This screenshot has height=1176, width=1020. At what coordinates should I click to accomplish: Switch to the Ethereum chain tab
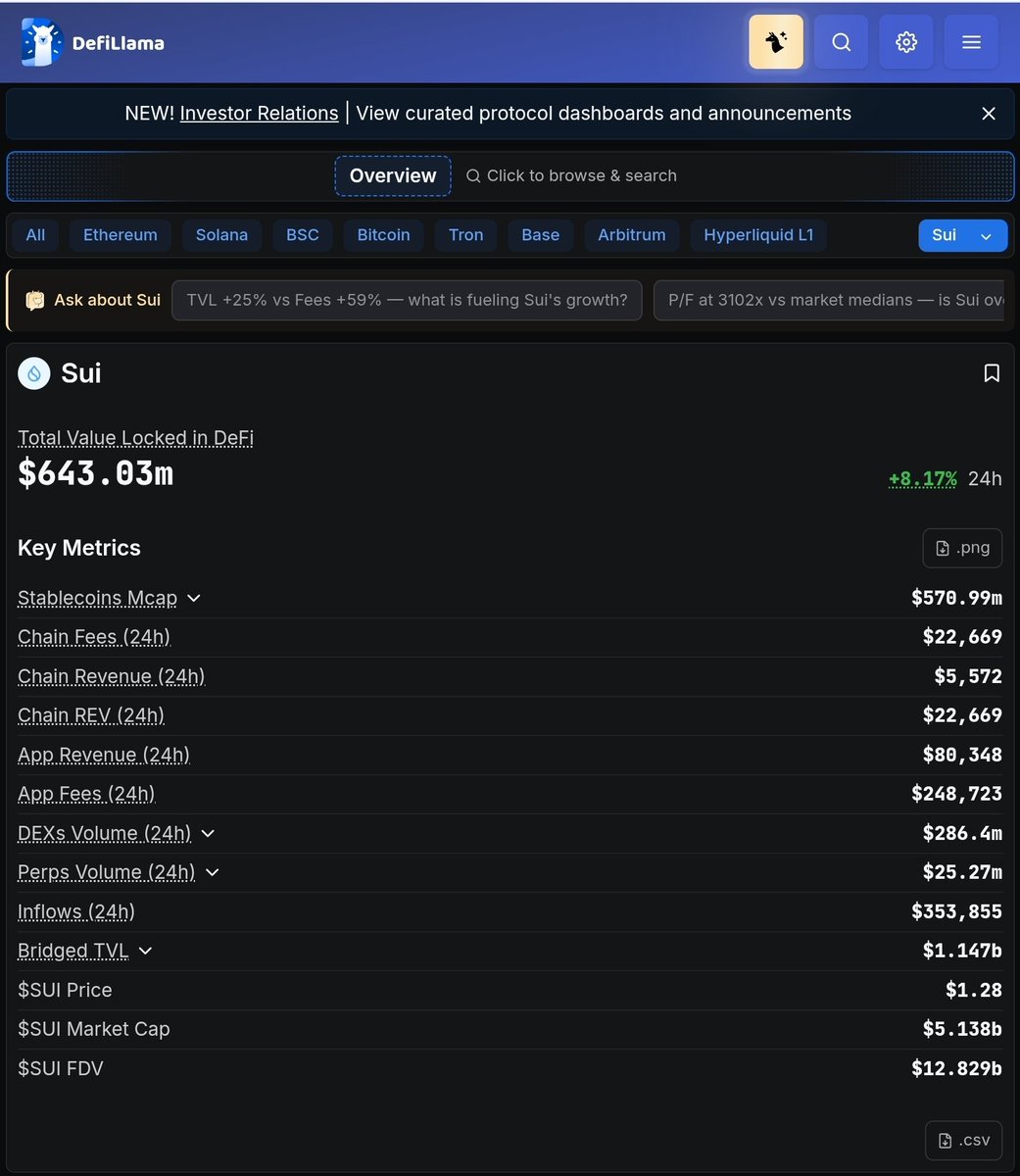tap(121, 235)
